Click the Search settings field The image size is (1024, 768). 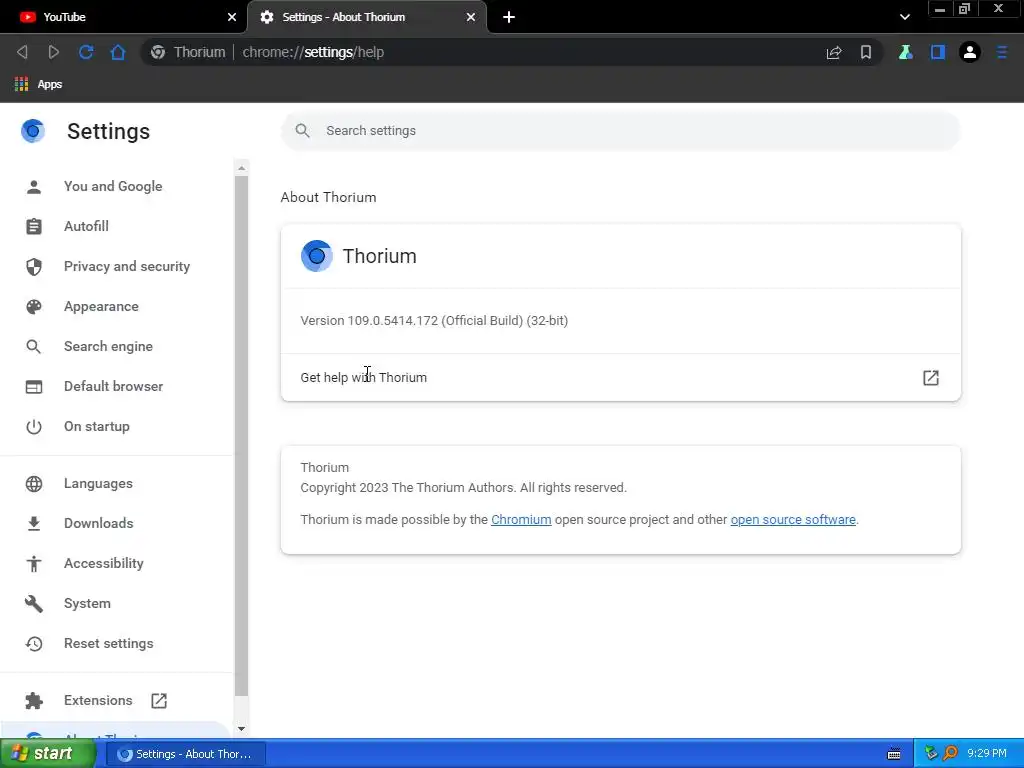[x=620, y=131]
